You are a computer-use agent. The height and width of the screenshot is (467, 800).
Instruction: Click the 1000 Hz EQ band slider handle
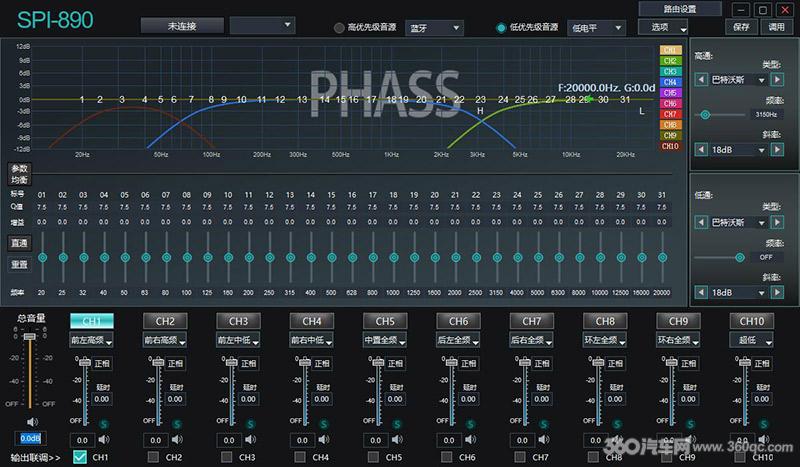point(393,258)
